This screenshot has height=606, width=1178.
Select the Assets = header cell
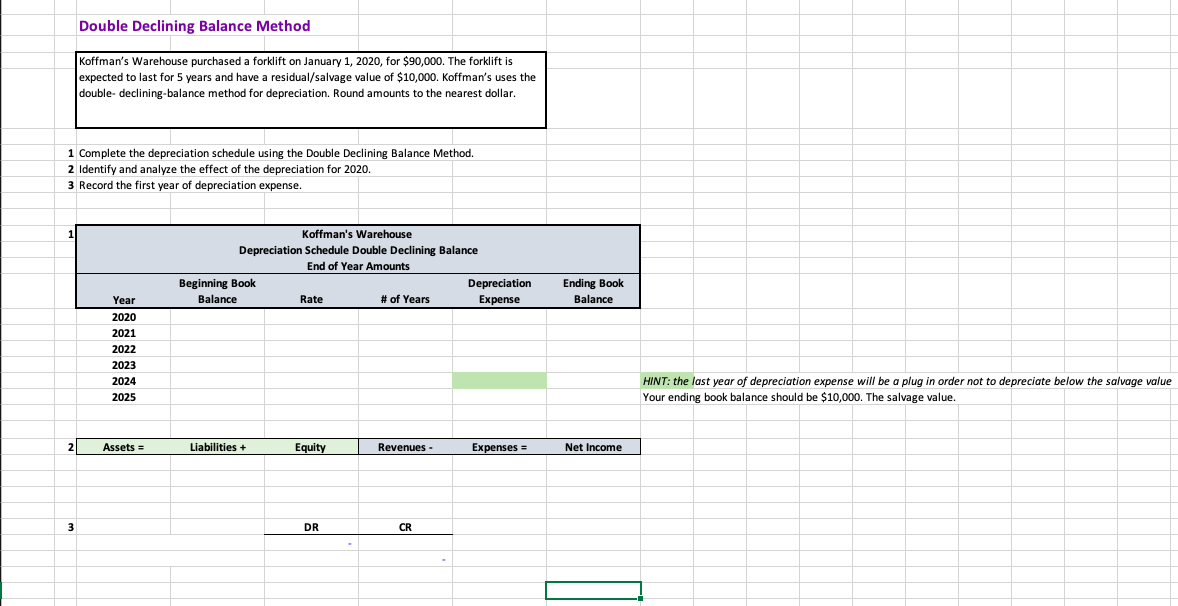click(122, 447)
